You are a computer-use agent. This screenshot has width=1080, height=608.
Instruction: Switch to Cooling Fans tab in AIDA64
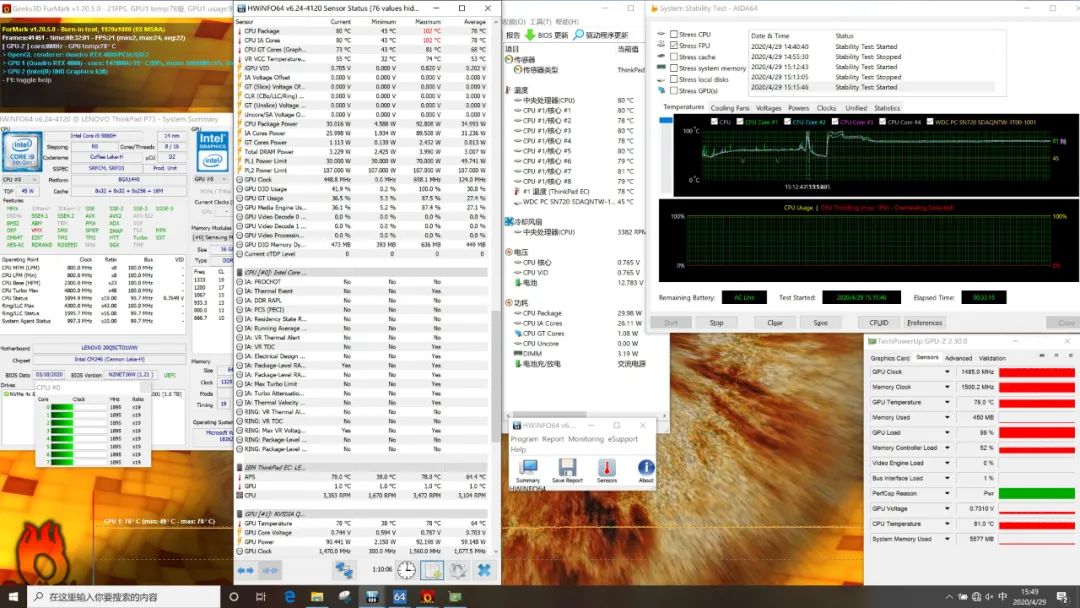coord(729,108)
